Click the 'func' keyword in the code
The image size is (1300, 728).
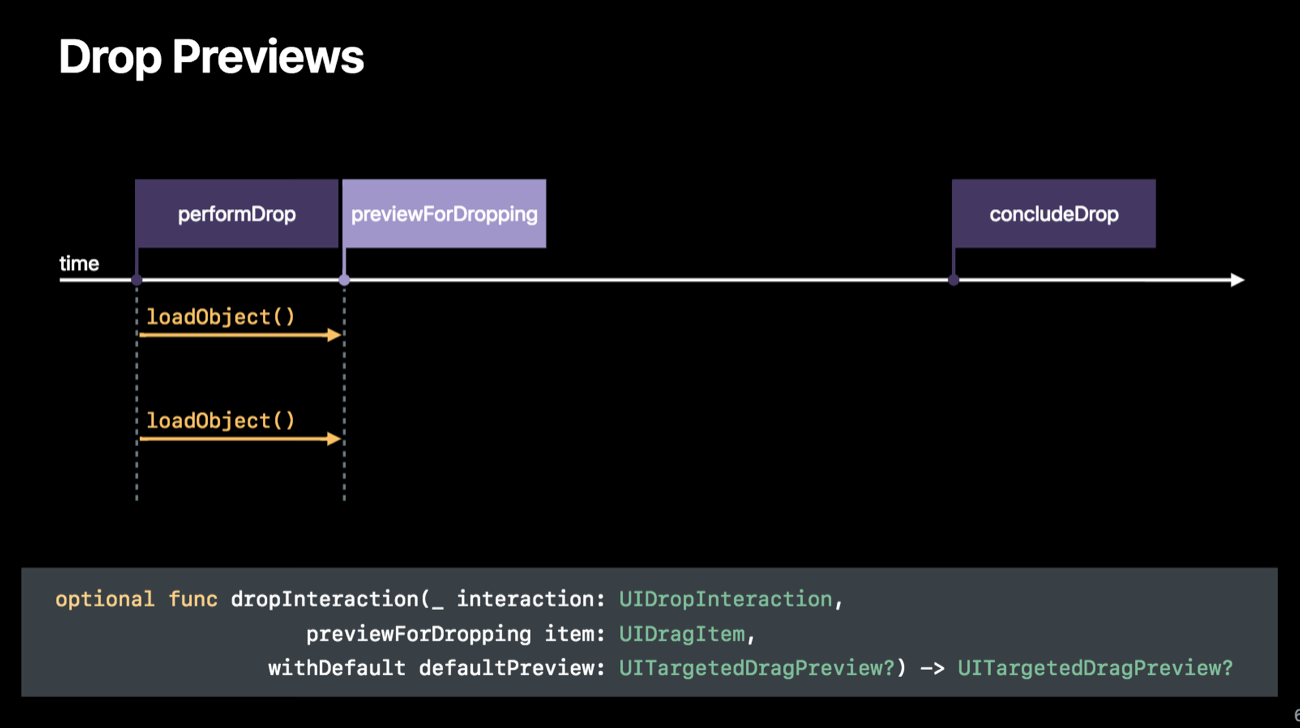[194, 599]
